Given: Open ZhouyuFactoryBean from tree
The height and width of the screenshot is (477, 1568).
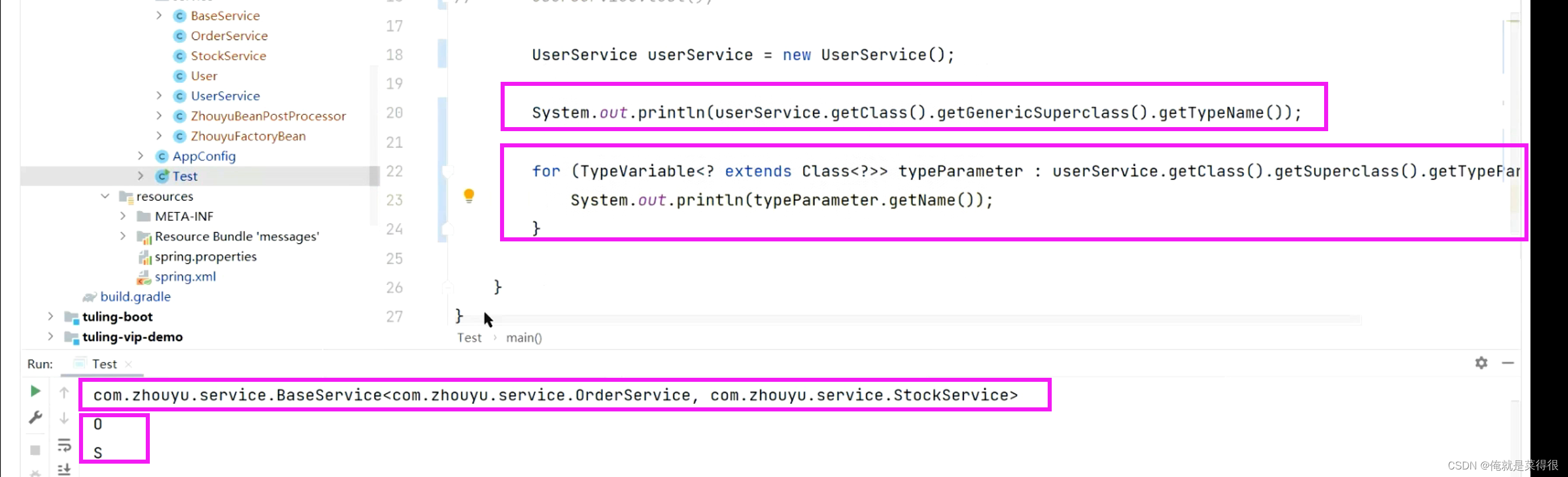Looking at the screenshot, I should 249,136.
